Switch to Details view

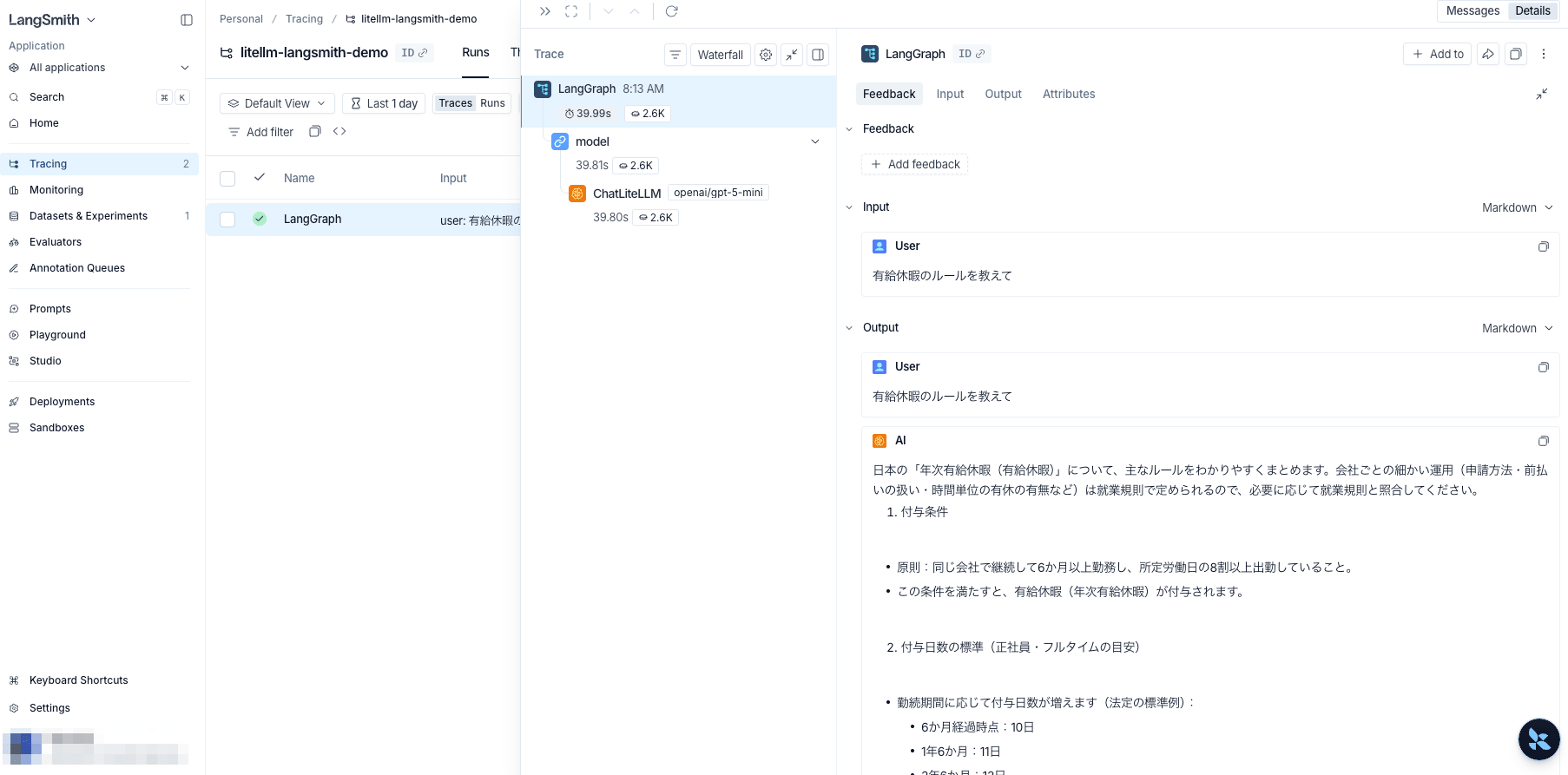click(1532, 11)
